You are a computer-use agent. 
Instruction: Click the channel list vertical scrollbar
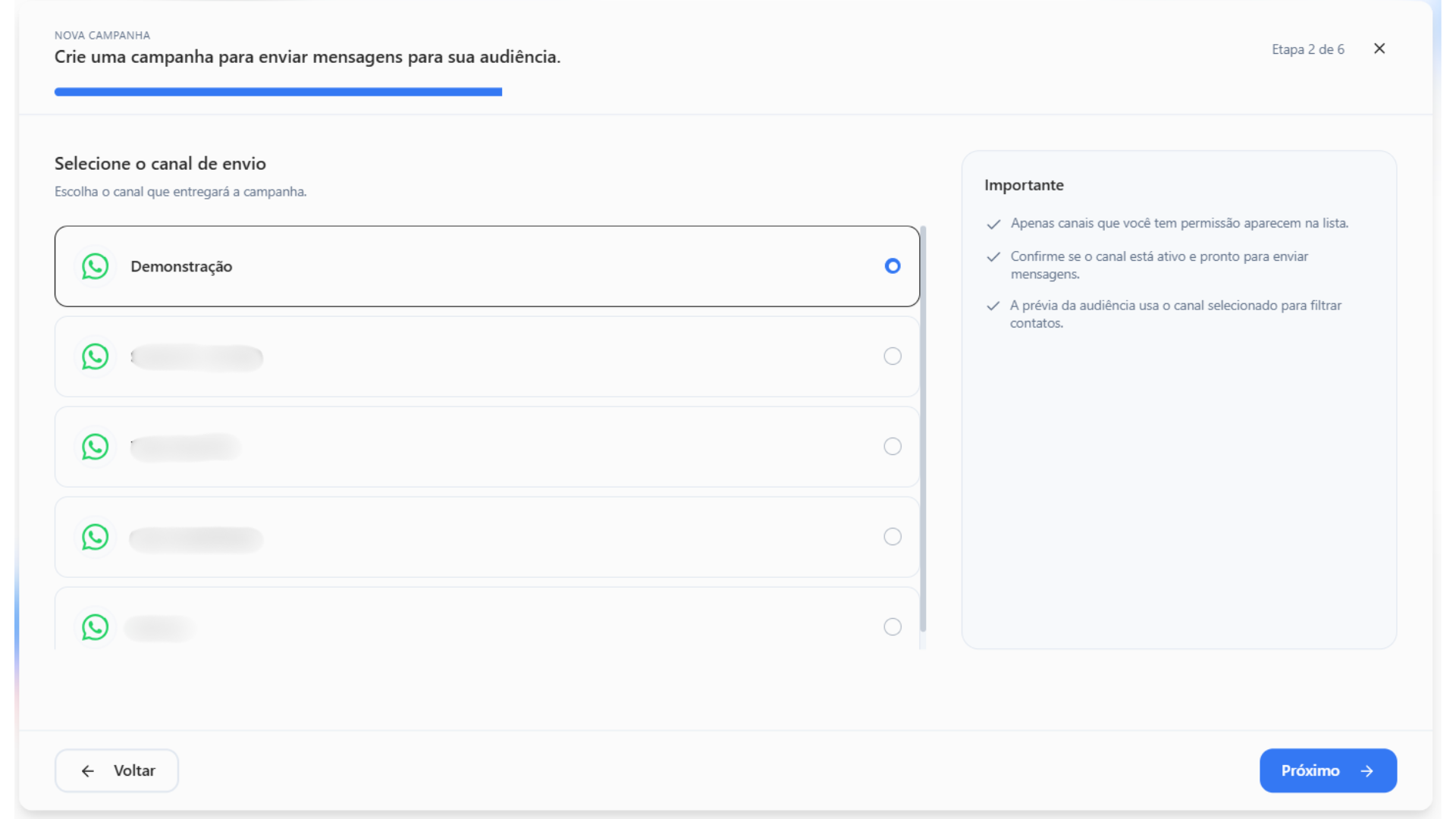tap(923, 428)
